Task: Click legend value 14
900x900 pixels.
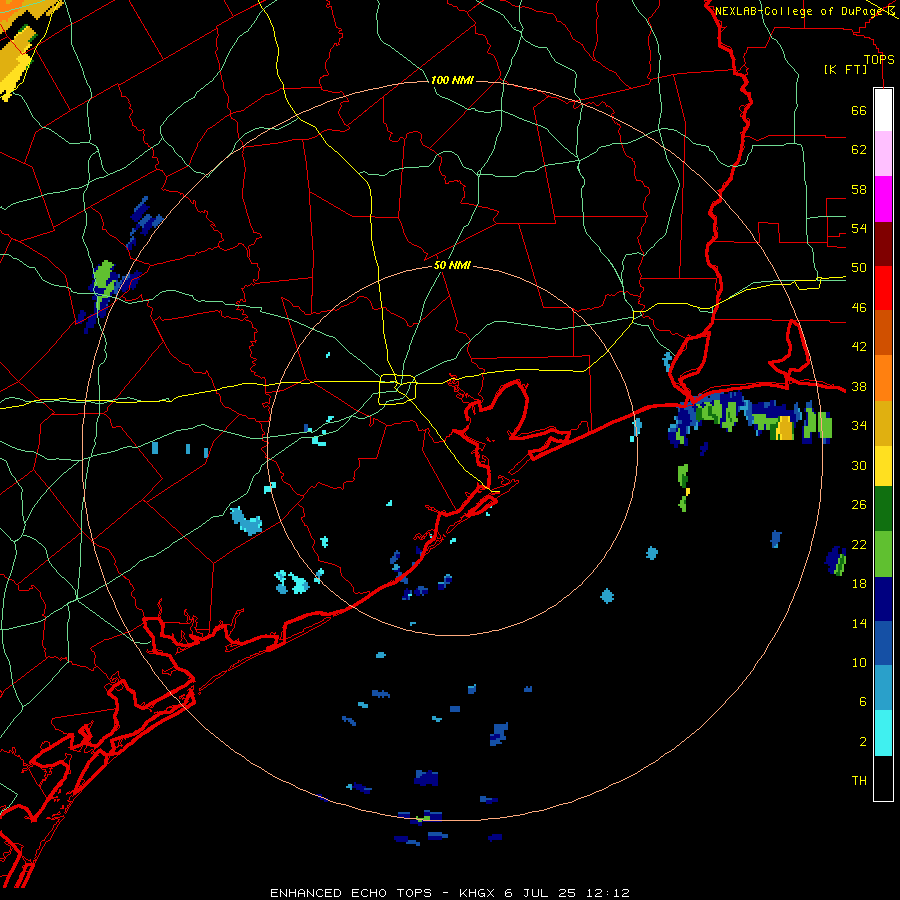Action: point(859,623)
